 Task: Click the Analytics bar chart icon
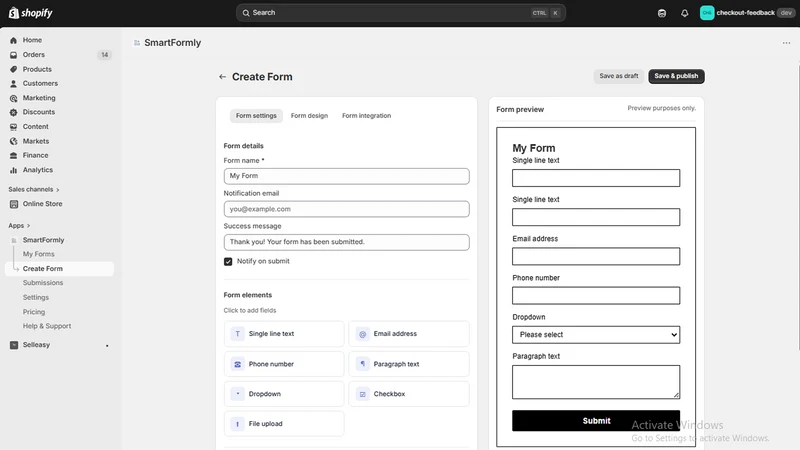(14, 170)
